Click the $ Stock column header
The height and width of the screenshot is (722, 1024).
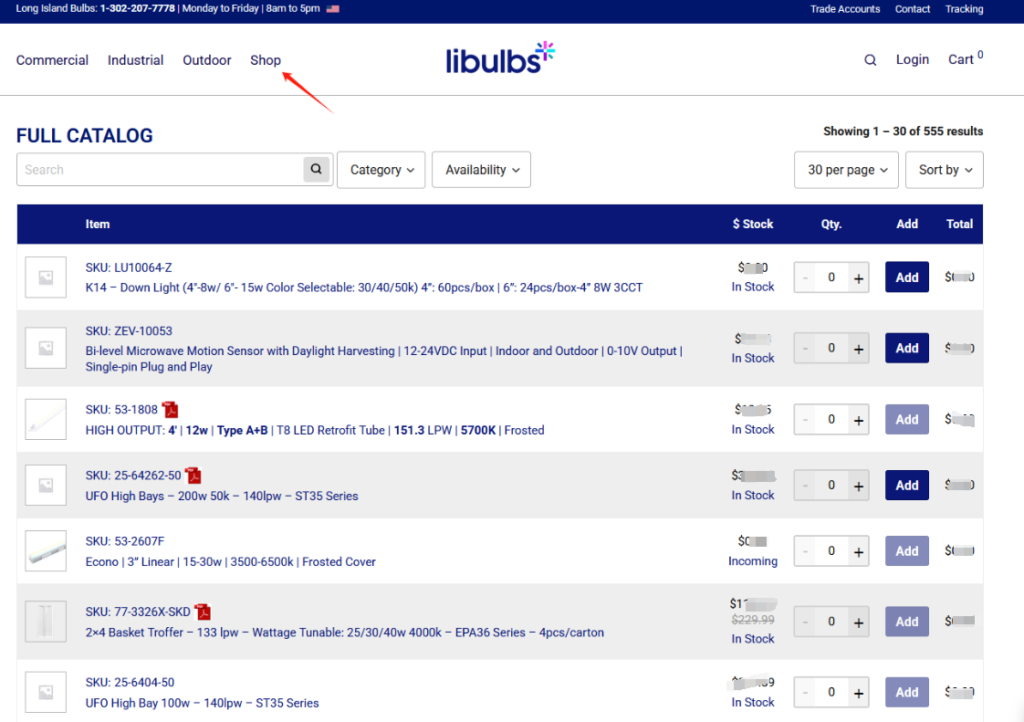tap(753, 224)
